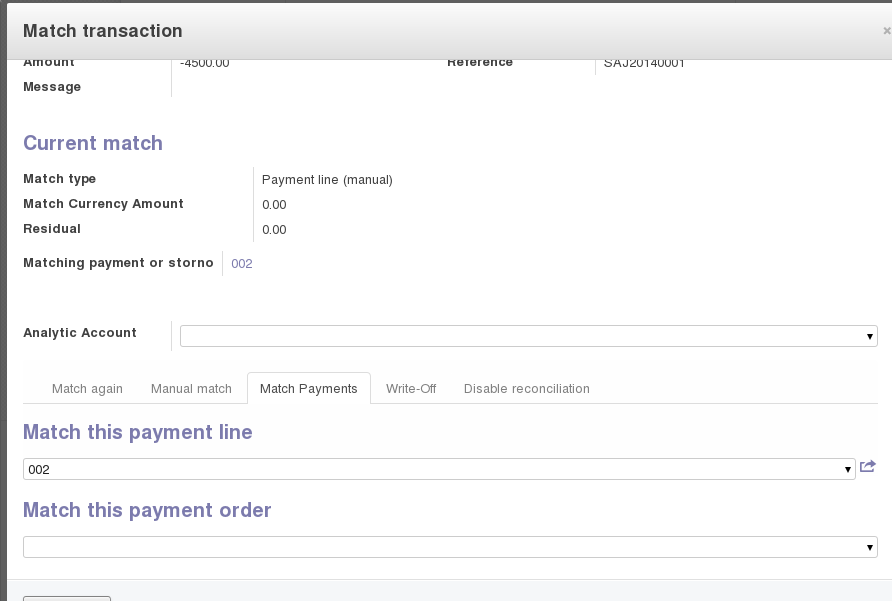This screenshot has height=601, width=892.
Task: Click the Analytic Account field label
Action: coord(80,333)
